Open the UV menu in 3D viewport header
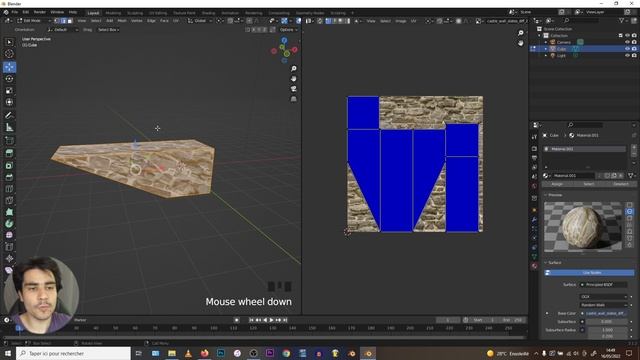 click(x=176, y=21)
